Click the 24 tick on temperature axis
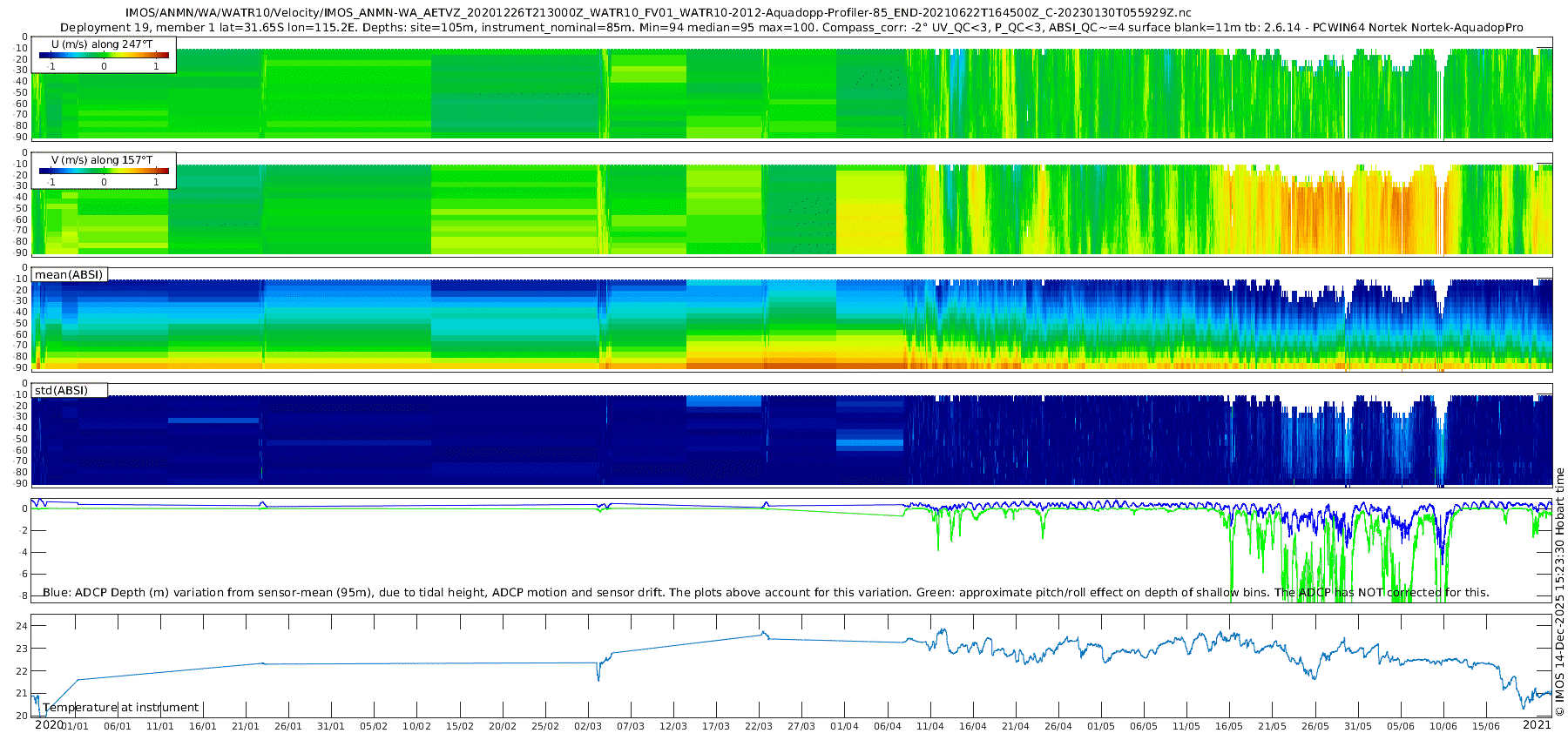 click(x=23, y=626)
